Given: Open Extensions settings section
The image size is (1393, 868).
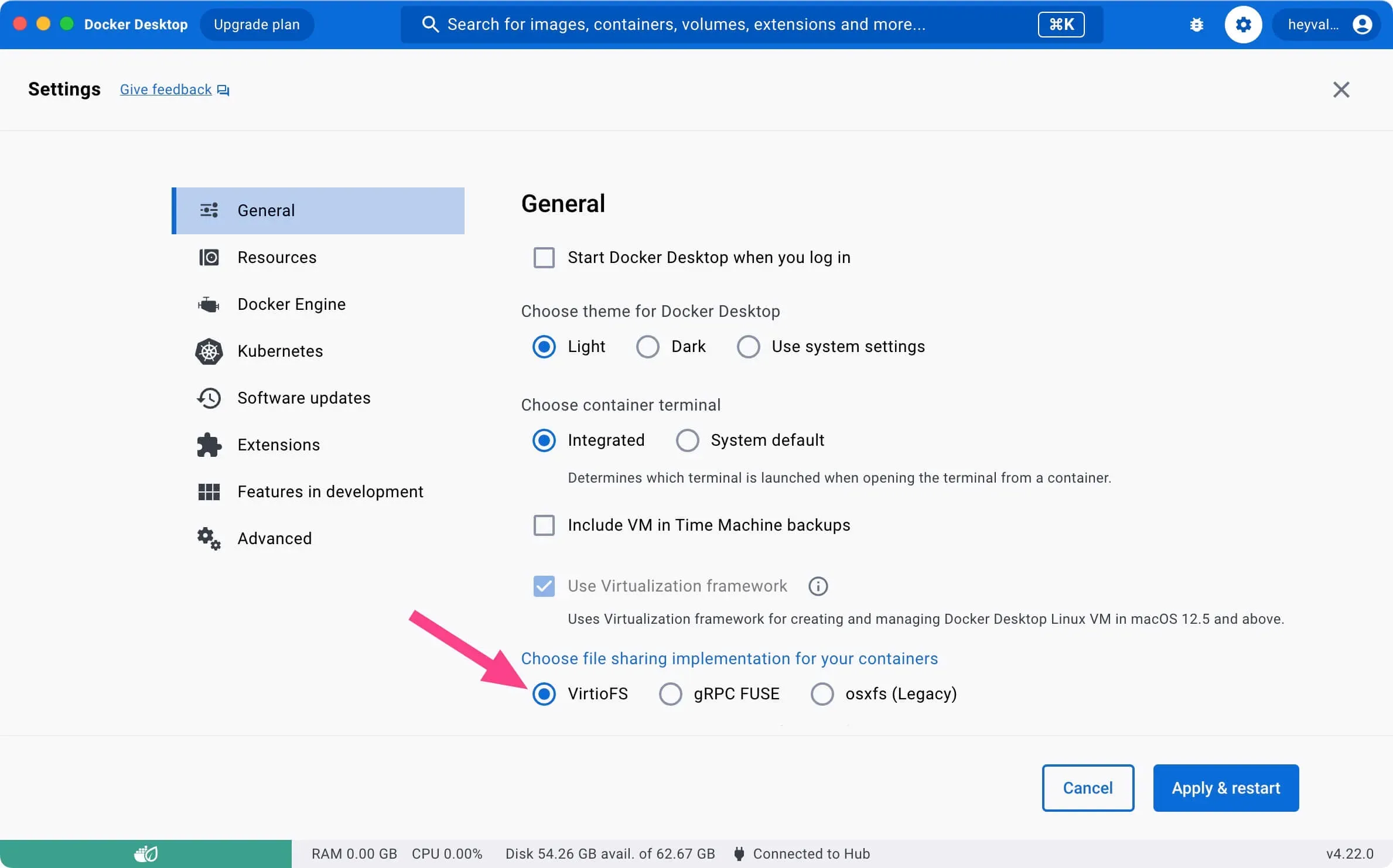Looking at the screenshot, I should click(x=318, y=445).
